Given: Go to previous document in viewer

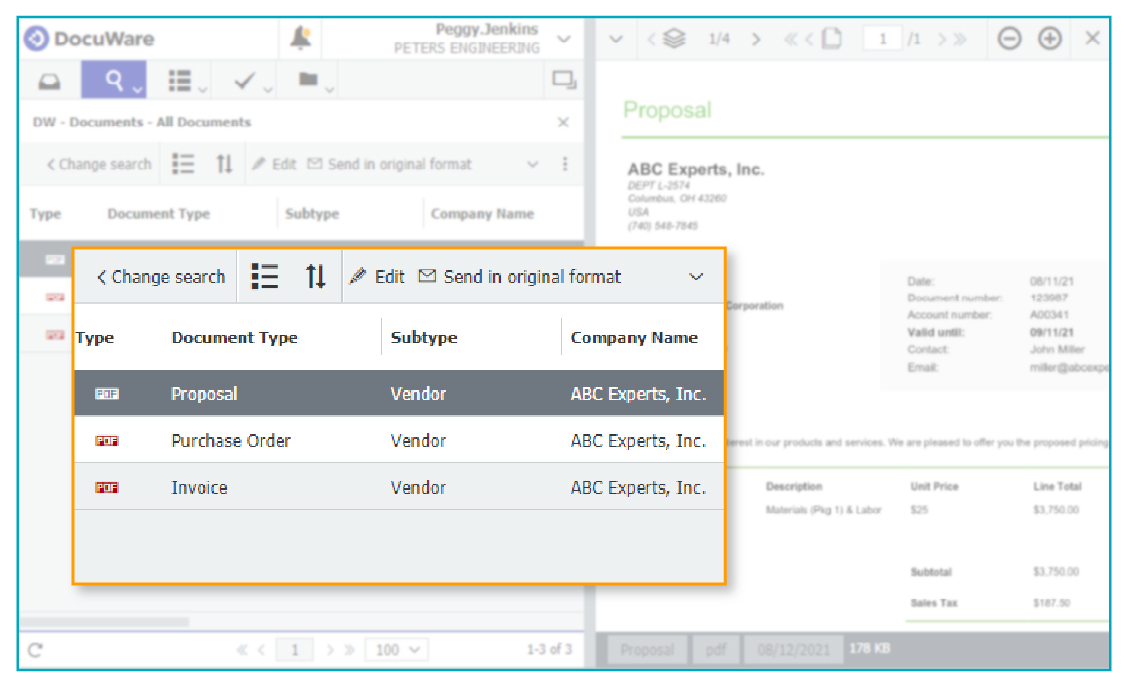Looking at the screenshot, I should pos(651,39).
